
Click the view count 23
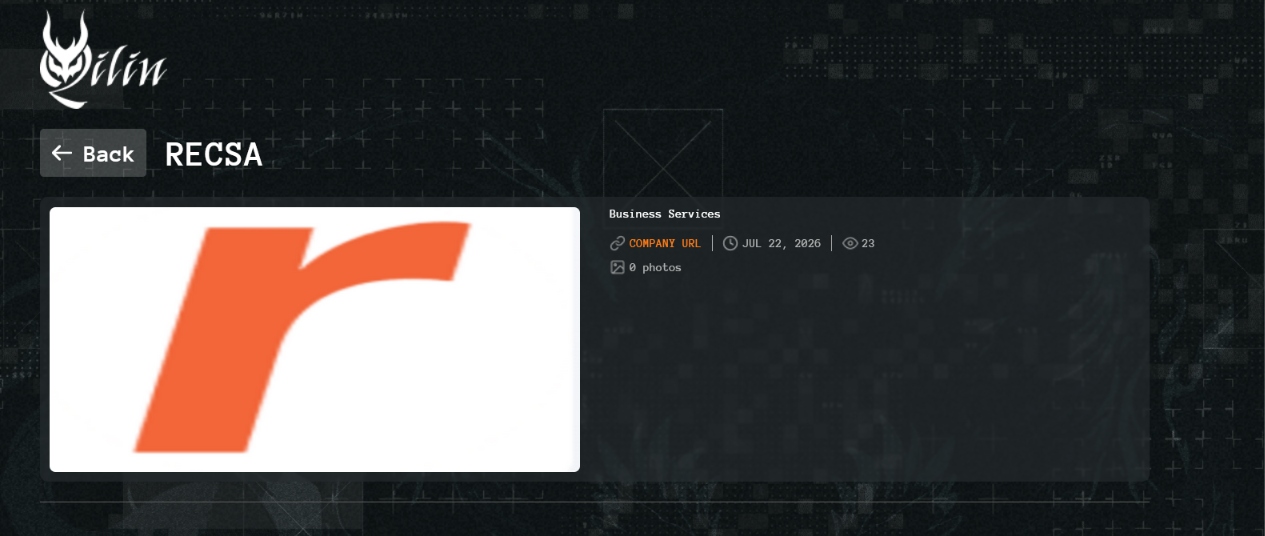(868, 243)
